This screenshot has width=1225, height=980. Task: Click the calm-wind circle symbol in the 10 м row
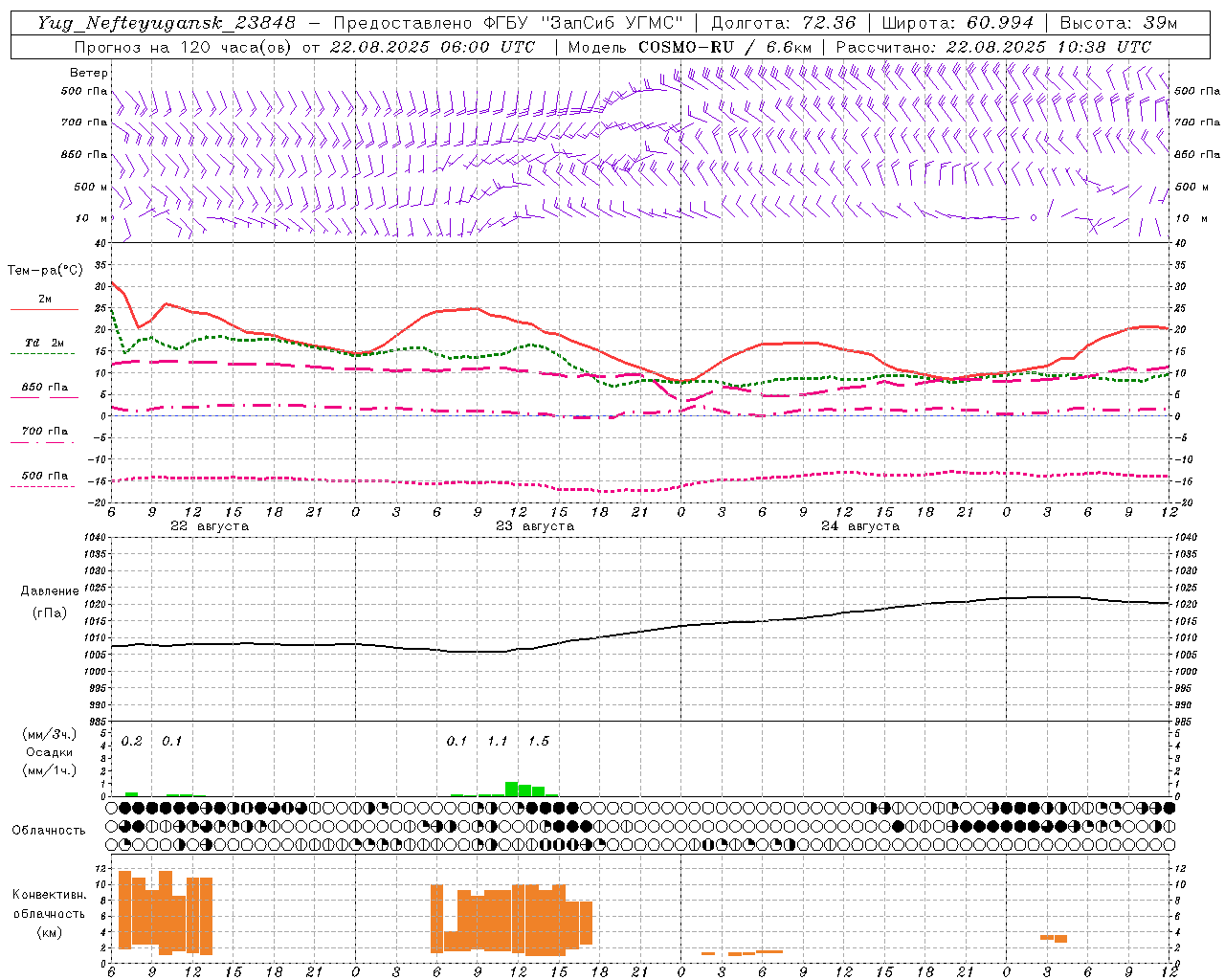(1034, 218)
